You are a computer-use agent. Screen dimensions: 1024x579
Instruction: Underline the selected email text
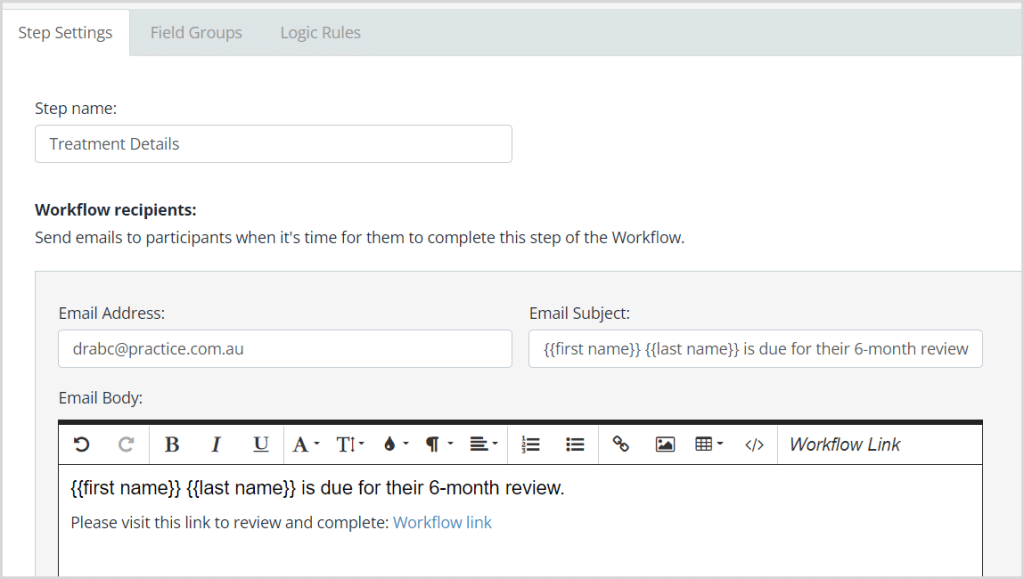[260, 444]
